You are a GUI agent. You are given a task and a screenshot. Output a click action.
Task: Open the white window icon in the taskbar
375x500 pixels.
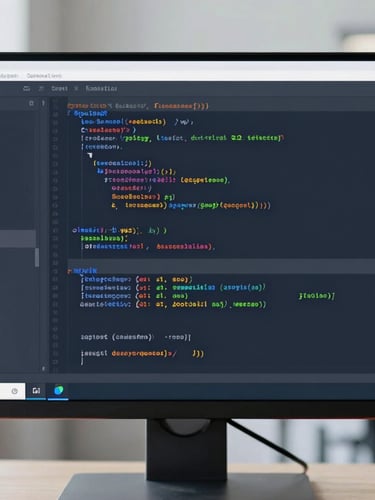coord(36,390)
